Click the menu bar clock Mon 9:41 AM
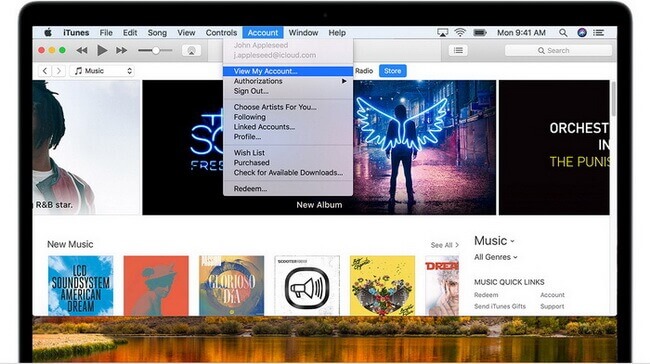The height and width of the screenshot is (364, 650). (x=521, y=32)
